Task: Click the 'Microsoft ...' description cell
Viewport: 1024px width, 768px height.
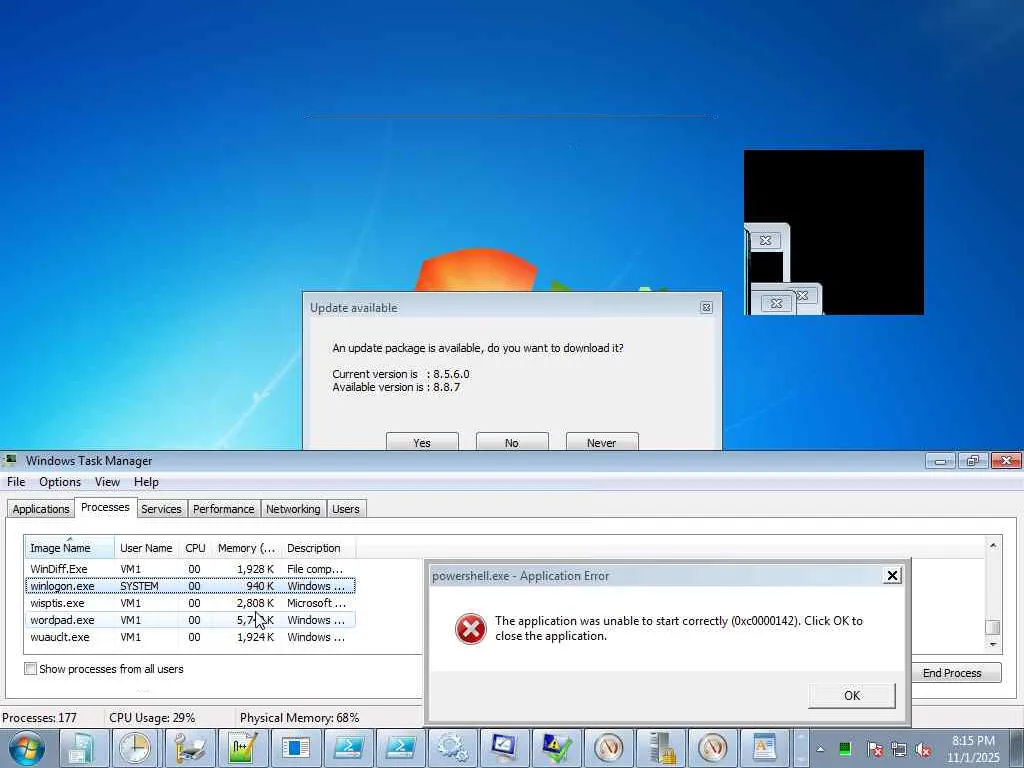Action: tap(316, 603)
